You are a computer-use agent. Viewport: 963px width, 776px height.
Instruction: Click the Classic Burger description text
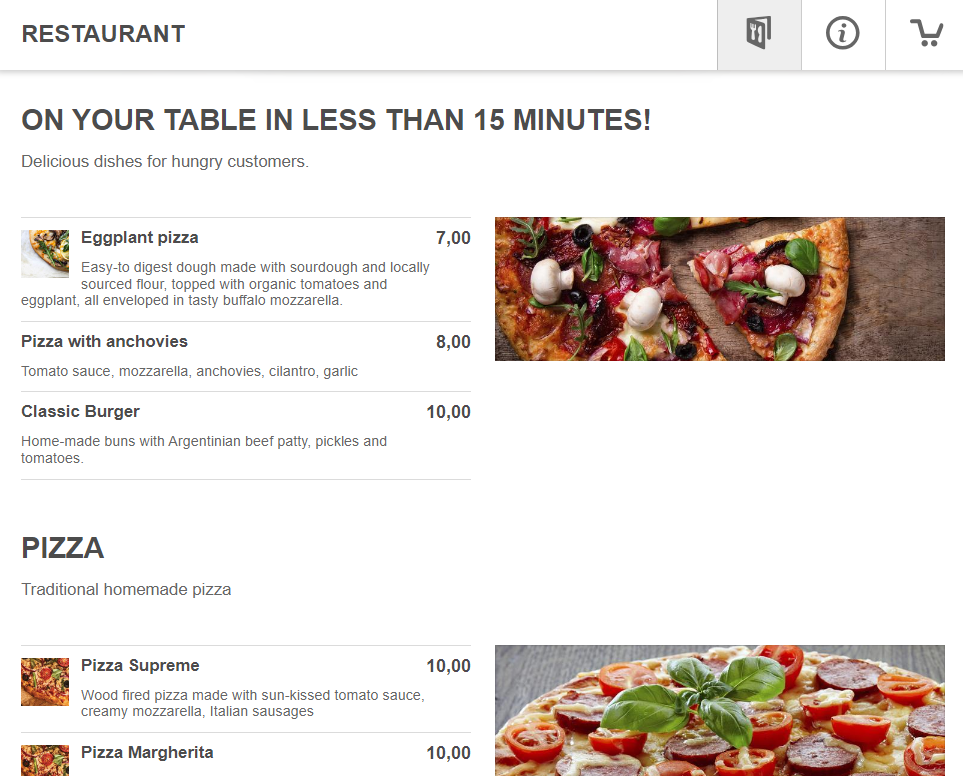pyautogui.click(x=203, y=449)
